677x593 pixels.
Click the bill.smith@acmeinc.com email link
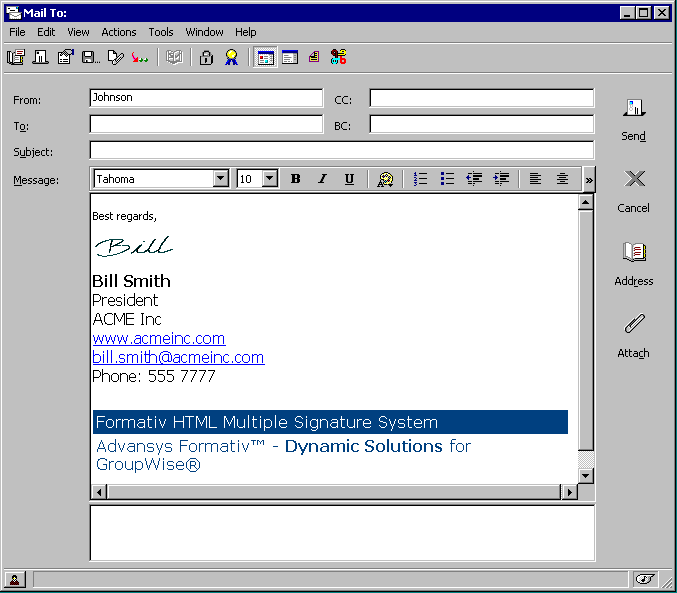(178, 357)
